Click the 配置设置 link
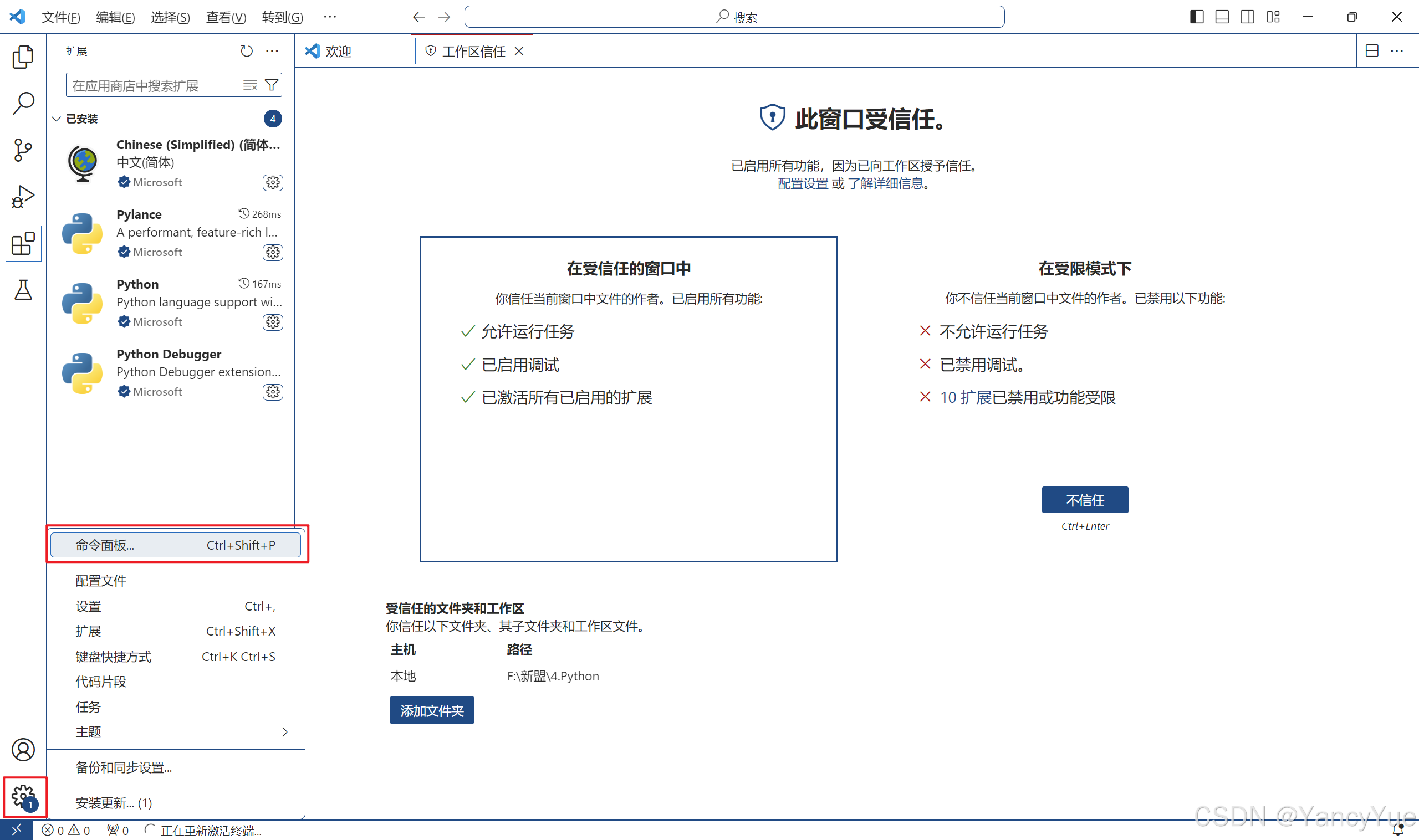 coord(803,183)
